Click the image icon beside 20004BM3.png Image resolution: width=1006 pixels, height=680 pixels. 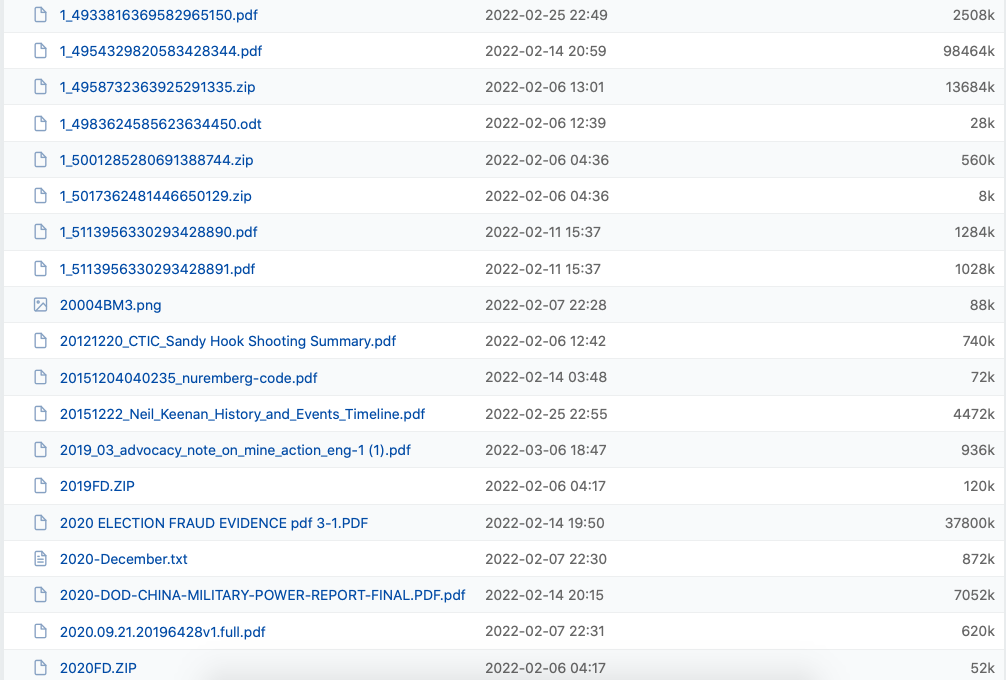tap(40, 305)
